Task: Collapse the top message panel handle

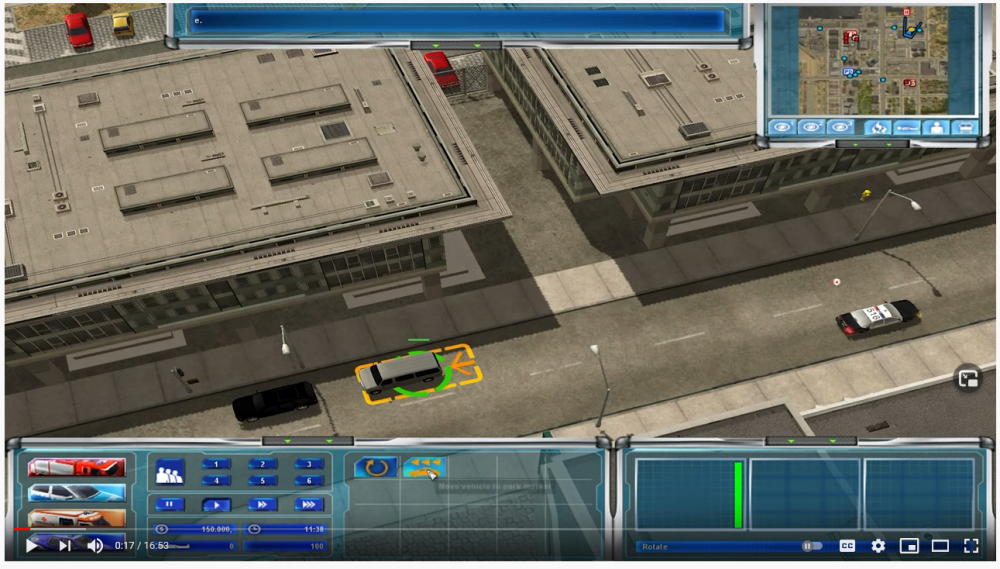Action: point(456,45)
